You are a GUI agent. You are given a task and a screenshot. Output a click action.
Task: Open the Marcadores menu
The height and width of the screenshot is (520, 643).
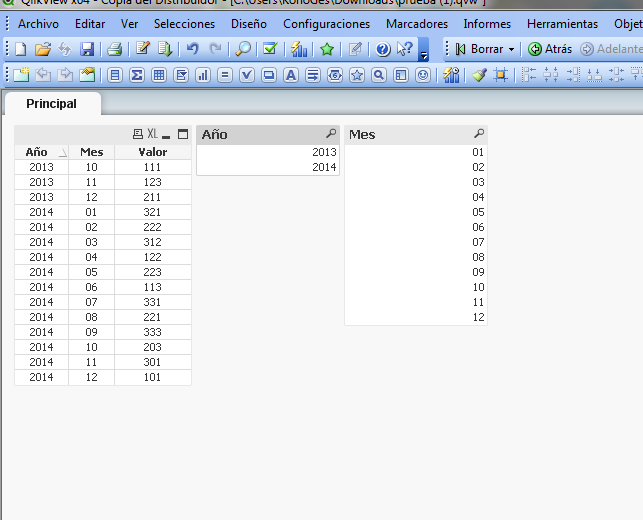(417, 24)
